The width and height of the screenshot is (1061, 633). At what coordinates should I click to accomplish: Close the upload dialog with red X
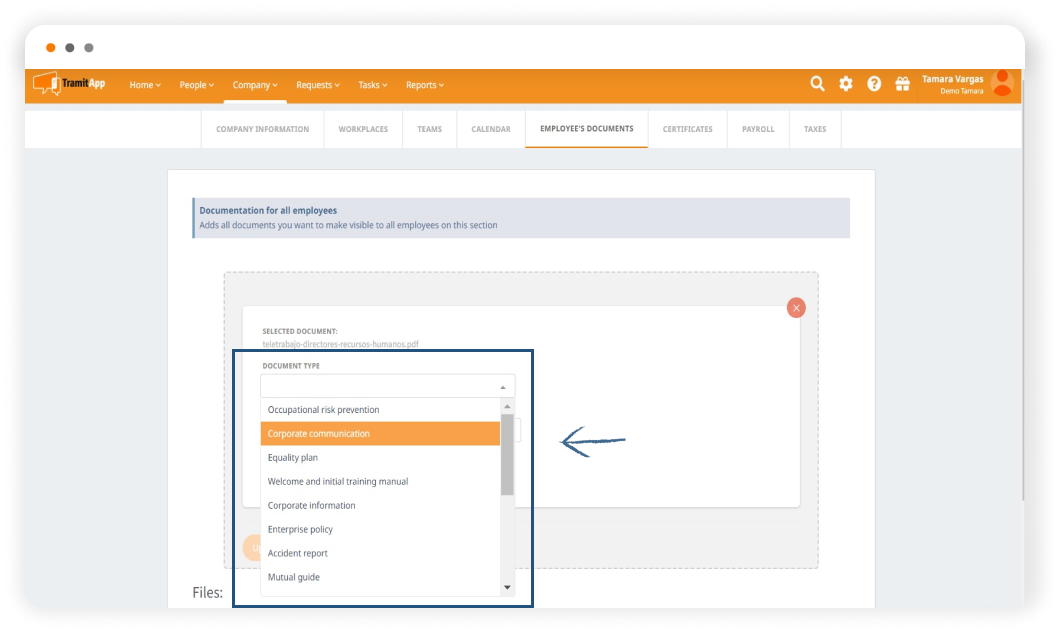[796, 308]
